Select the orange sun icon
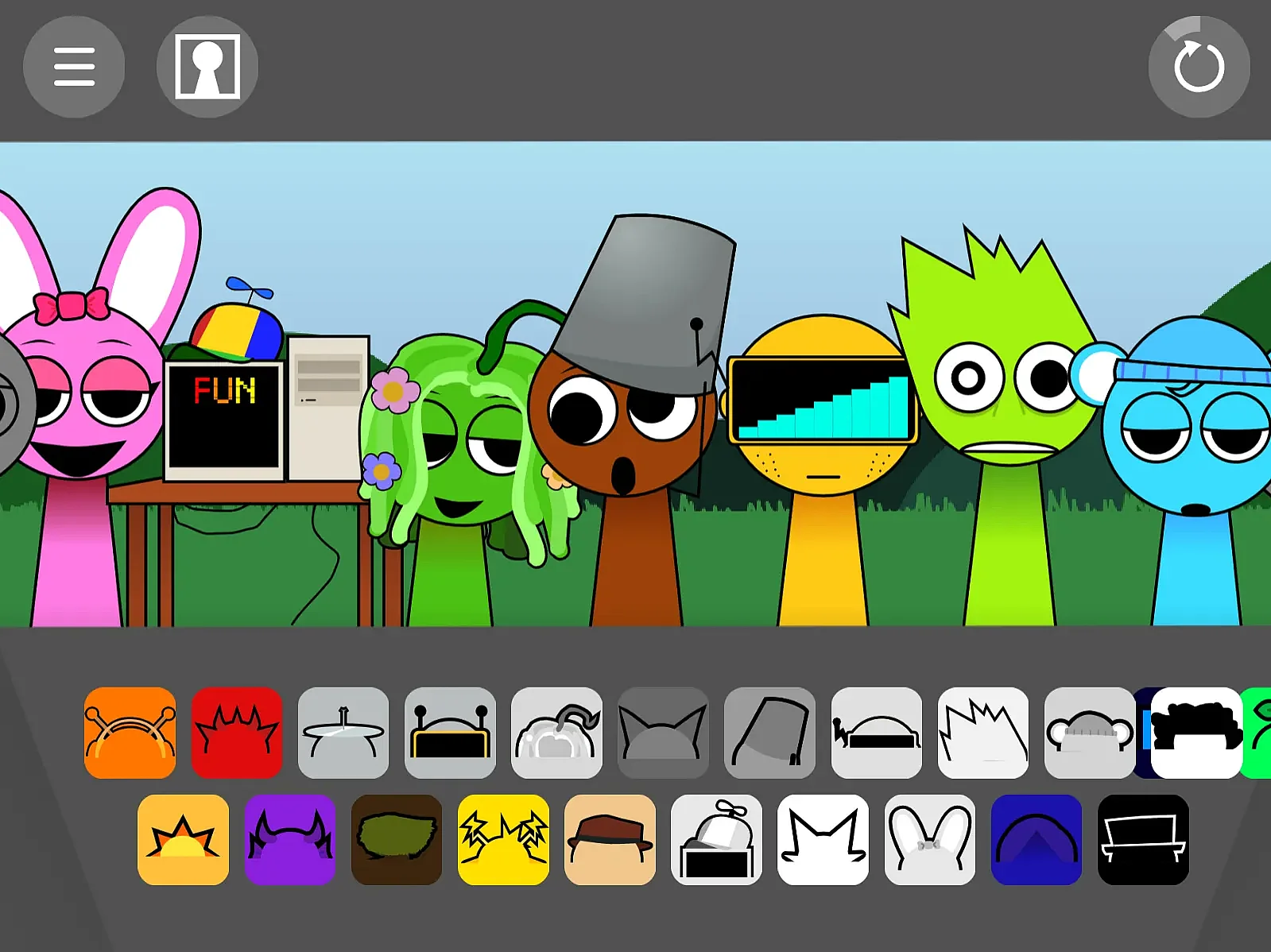The height and width of the screenshot is (952, 1271). pos(184,840)
